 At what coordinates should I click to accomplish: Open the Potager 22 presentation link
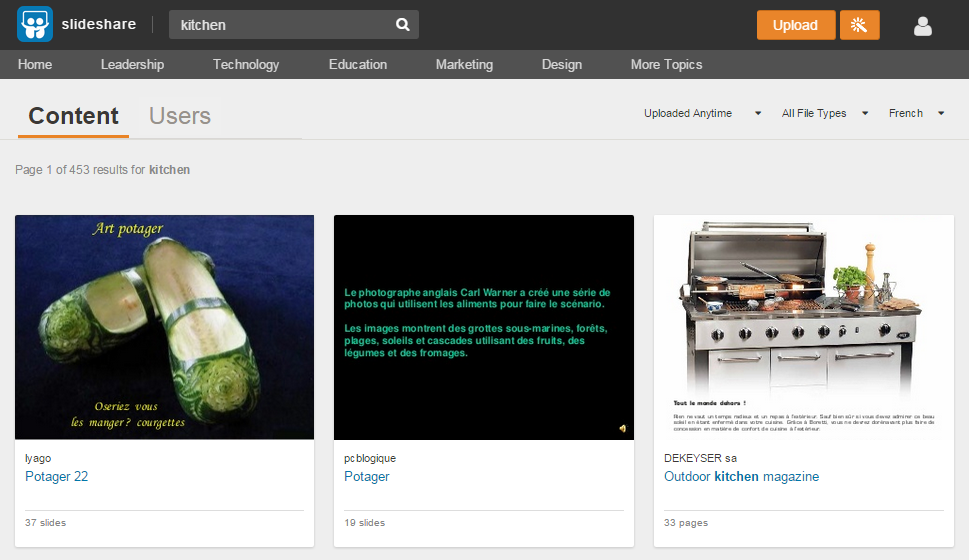[x=57, y=477]
